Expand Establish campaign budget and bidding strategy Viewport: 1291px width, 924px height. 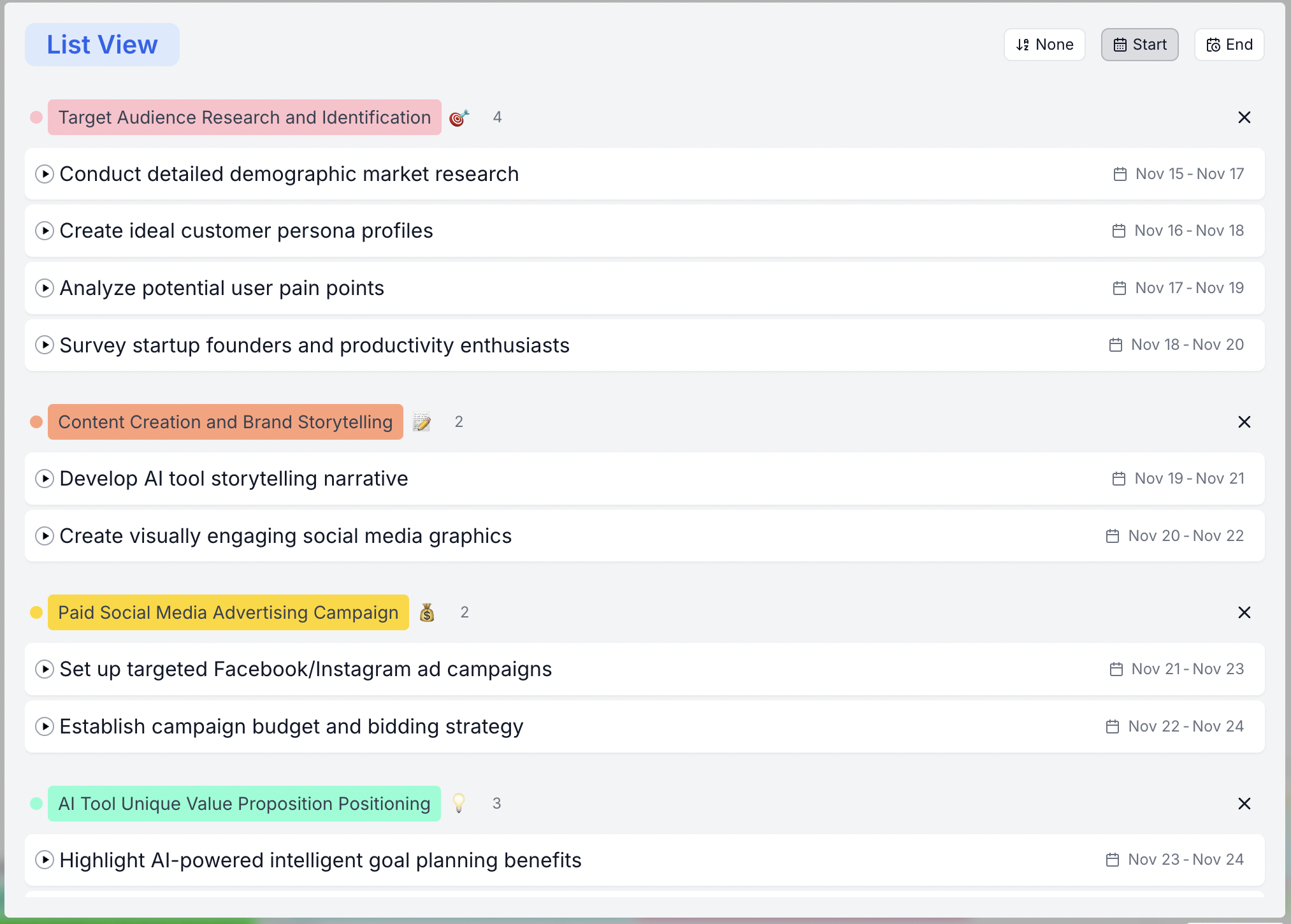click(44, 726)
